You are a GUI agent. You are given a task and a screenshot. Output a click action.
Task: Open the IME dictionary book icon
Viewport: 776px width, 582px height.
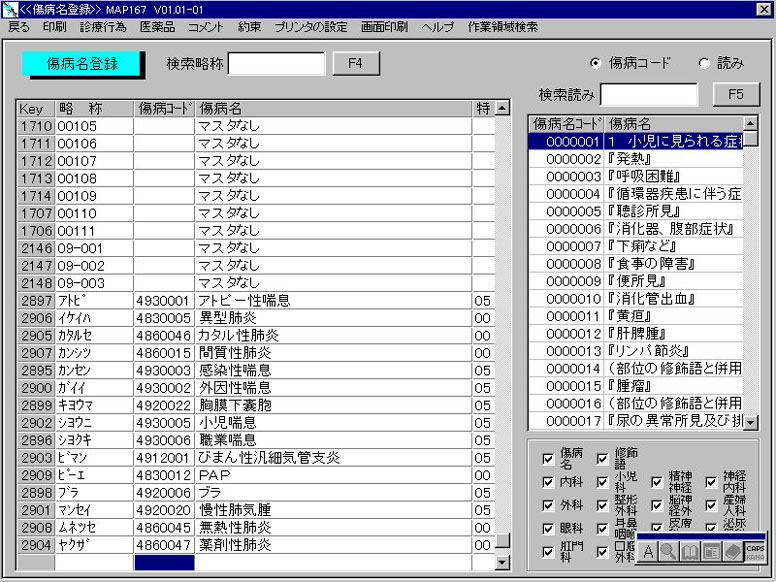[689, 551]
